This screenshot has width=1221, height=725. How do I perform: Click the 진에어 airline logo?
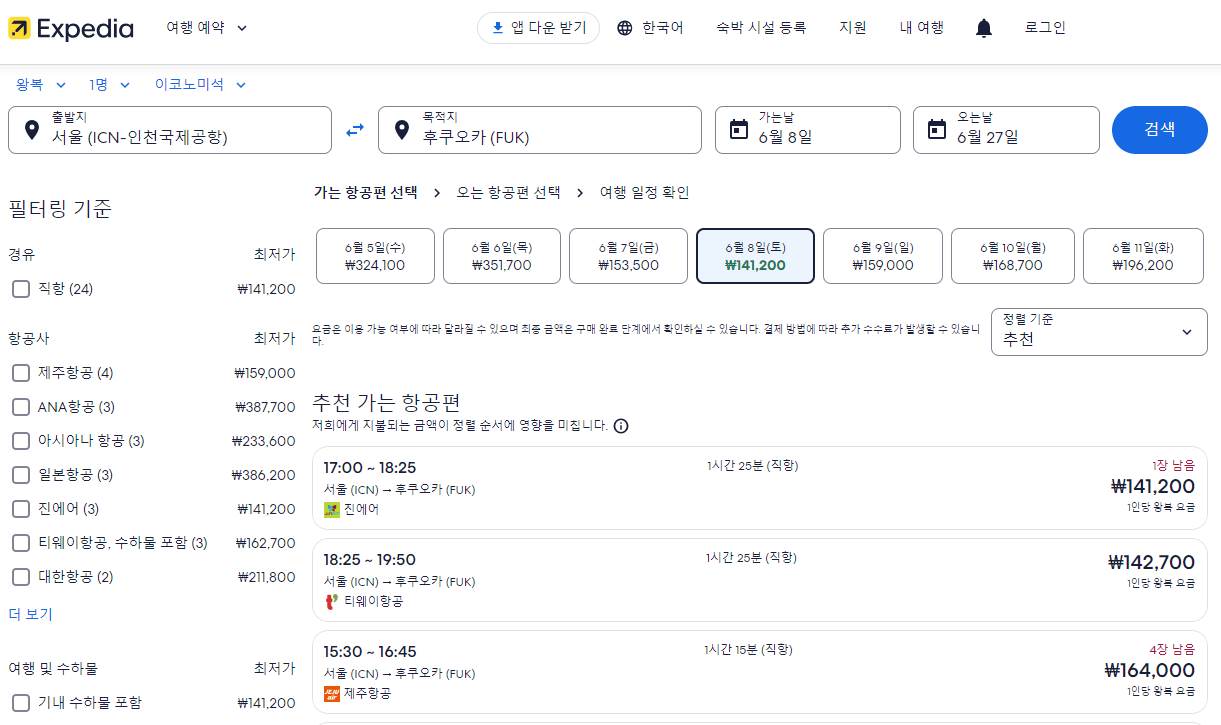332,509
